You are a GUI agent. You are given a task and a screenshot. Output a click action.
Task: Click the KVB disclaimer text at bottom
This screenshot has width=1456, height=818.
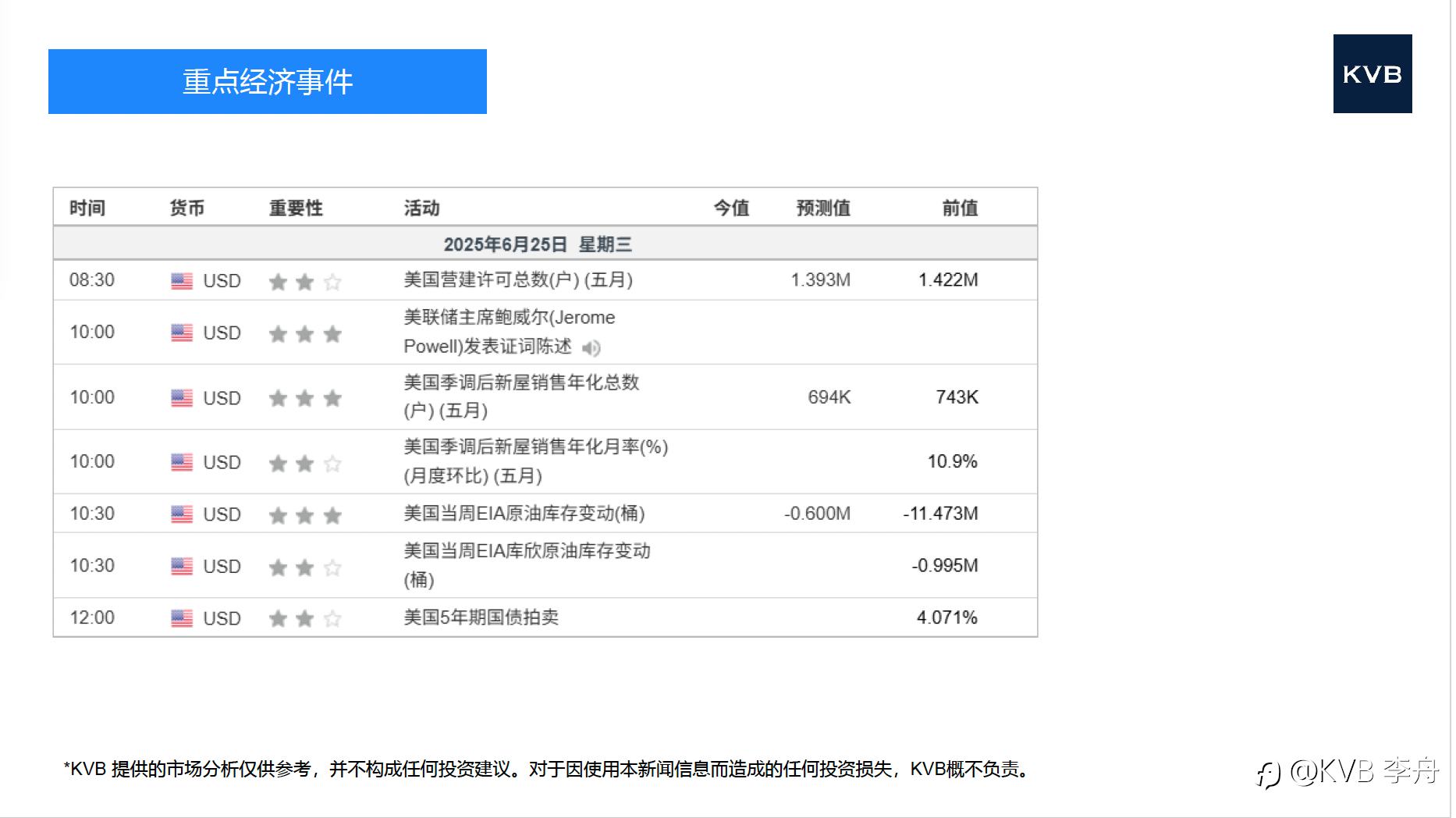pyautogui.click(x=547, y=770)
